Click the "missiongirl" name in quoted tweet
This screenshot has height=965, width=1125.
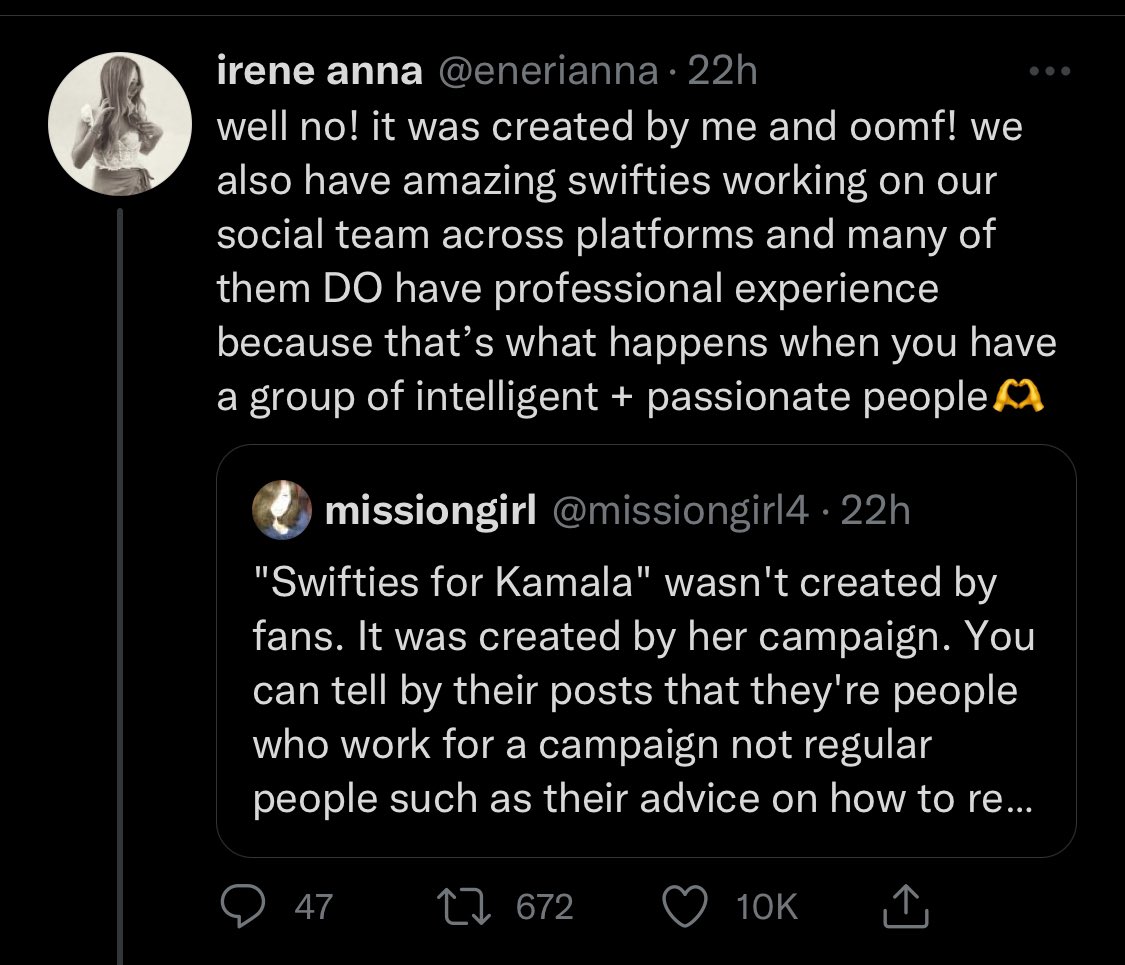(431, 511)
